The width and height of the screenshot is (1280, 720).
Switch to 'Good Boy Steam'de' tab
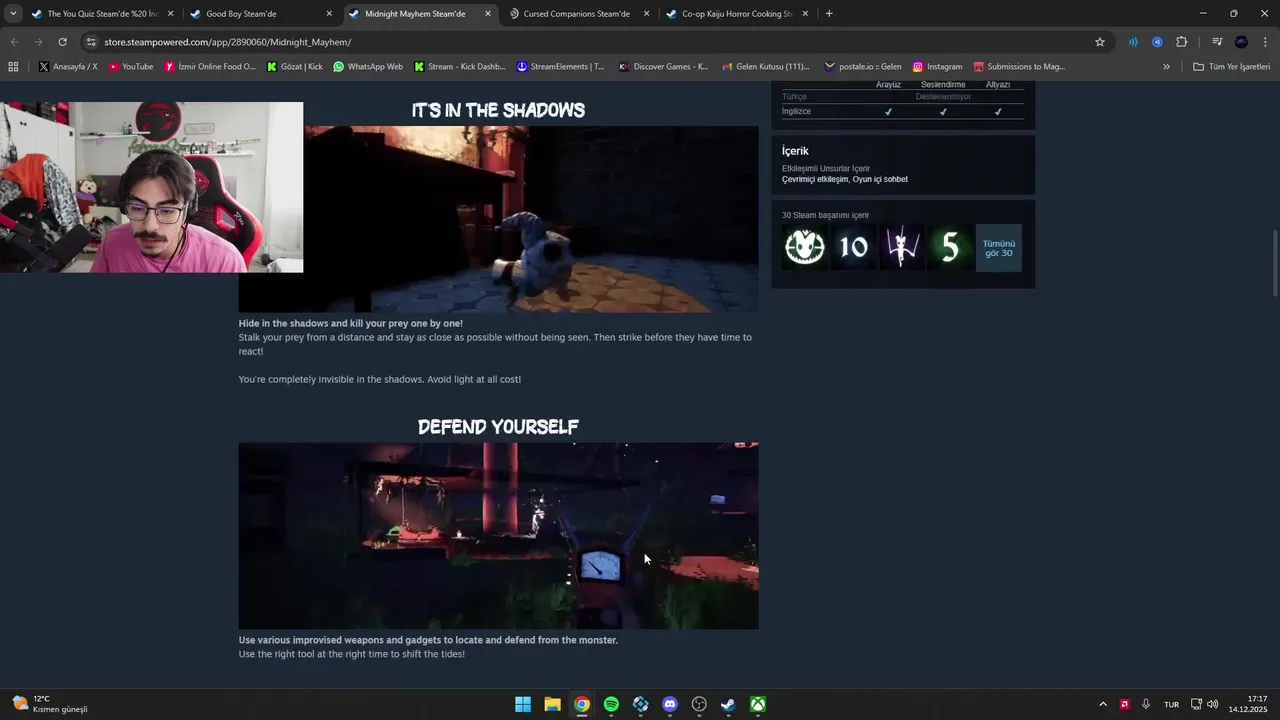coord(260,14)
